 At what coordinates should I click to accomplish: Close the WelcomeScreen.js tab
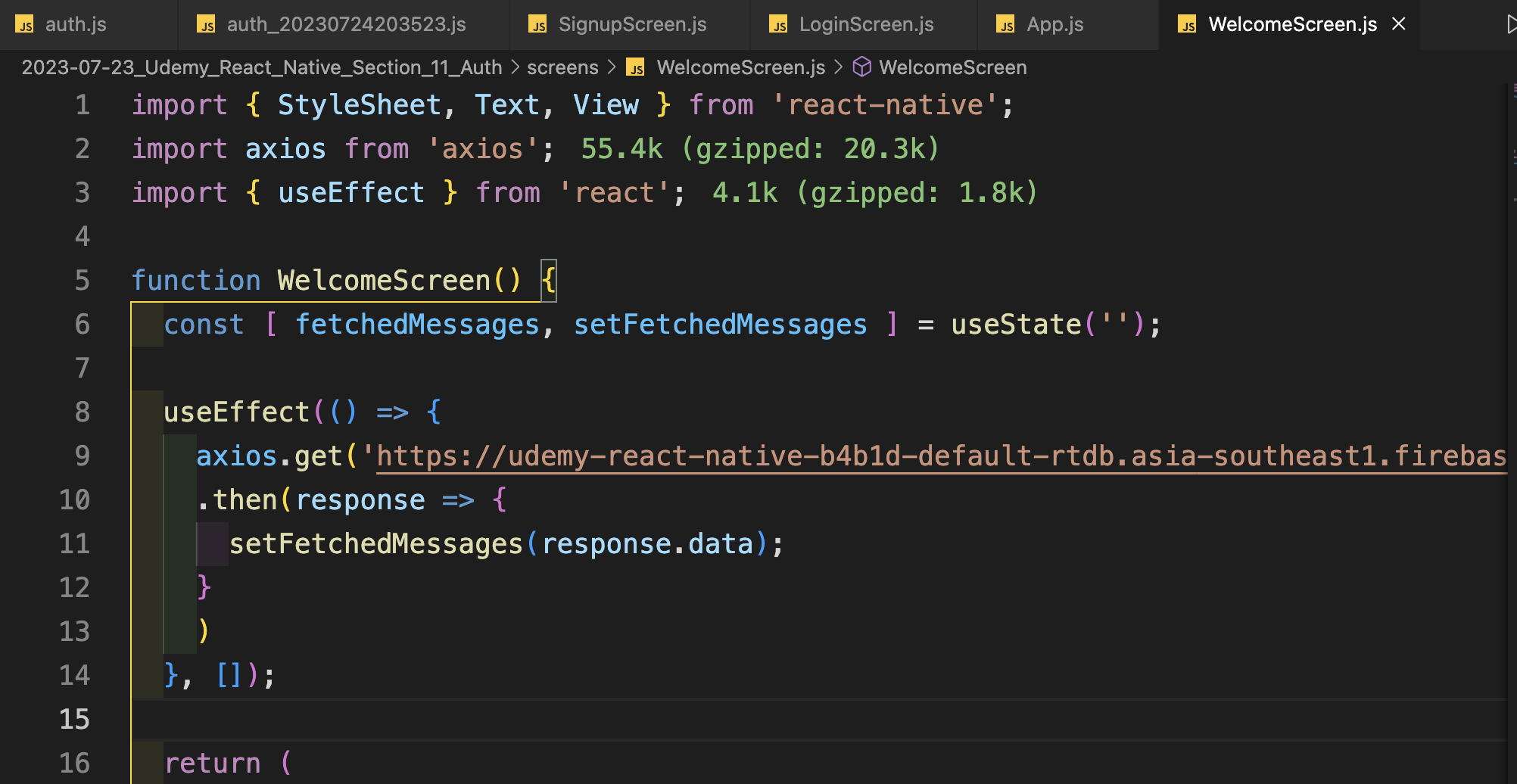click(1399, 24)
